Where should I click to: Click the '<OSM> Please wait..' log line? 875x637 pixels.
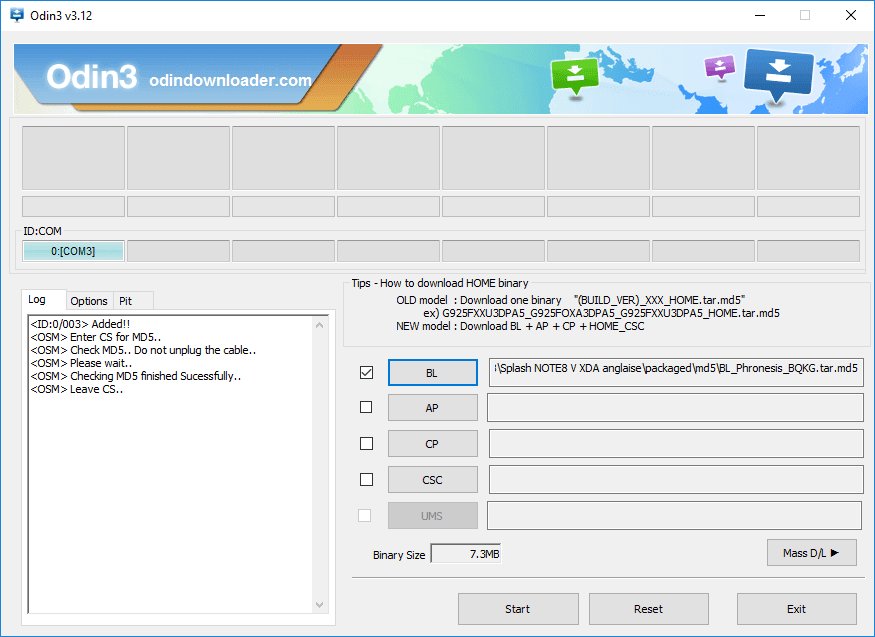pos(81,363)
